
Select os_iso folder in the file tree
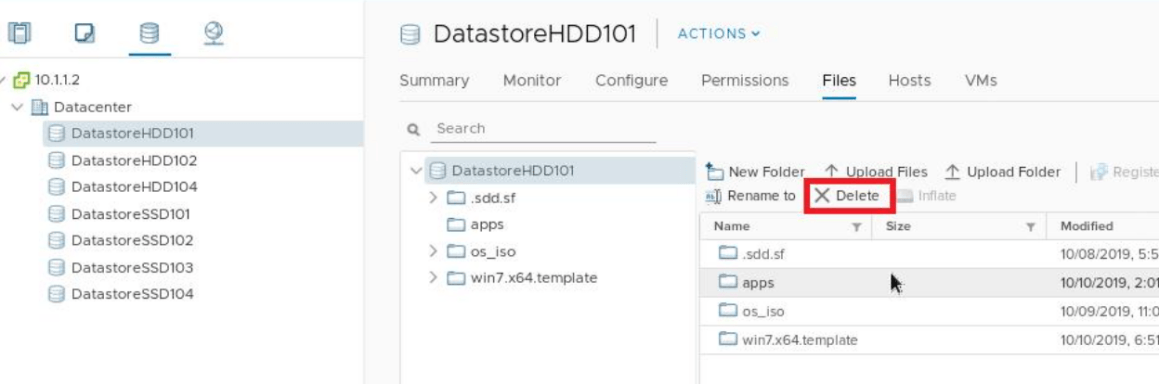tap(493, 251)
